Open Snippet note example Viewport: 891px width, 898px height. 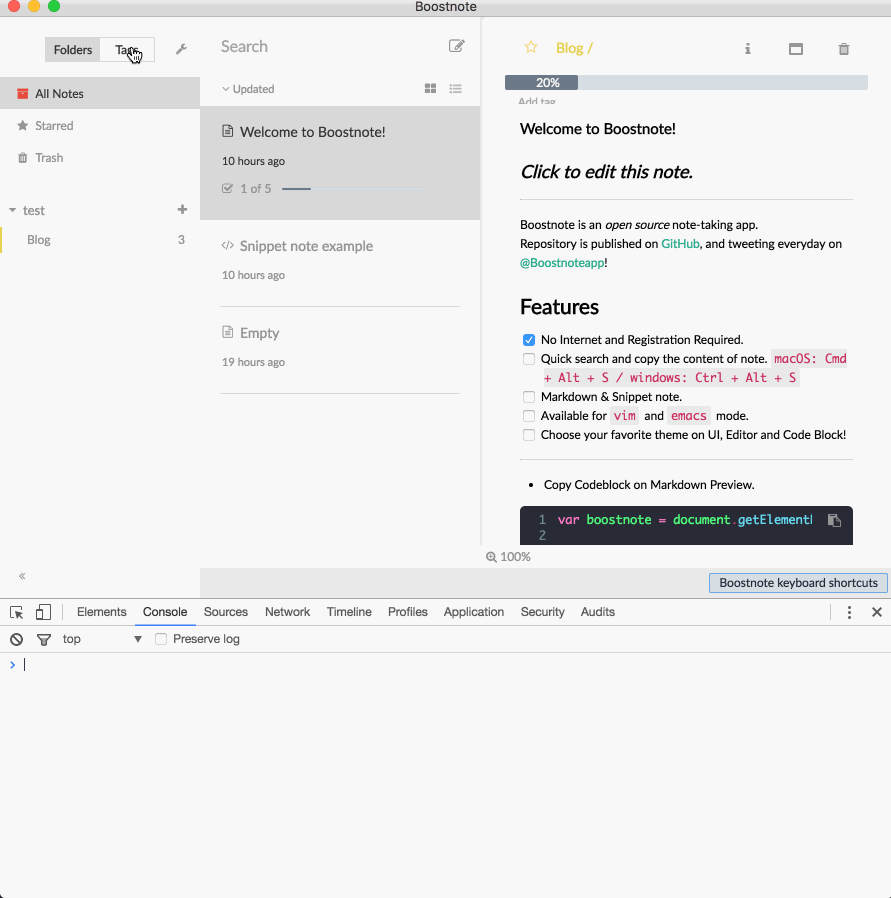coord(340,263)
